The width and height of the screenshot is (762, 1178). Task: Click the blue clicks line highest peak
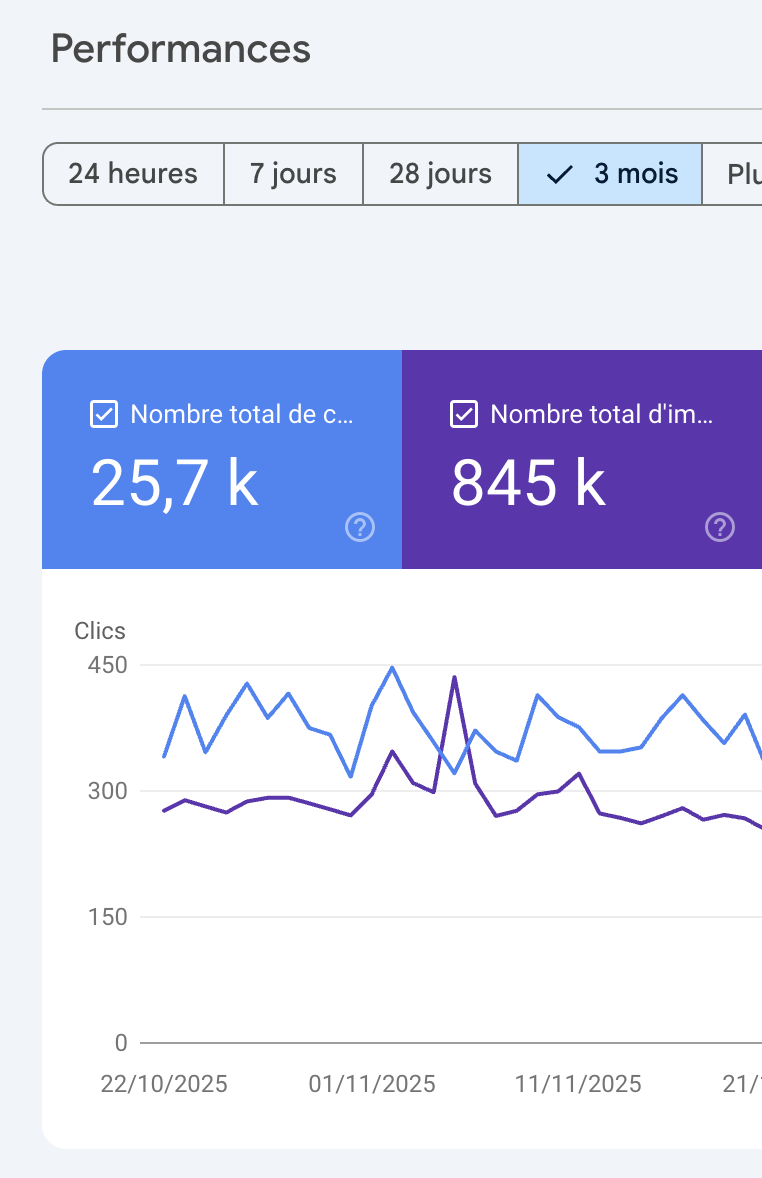click(392, 668)
